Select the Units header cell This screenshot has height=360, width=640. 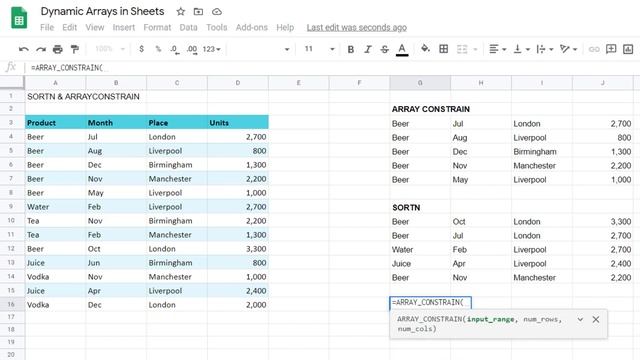[x=238, y=122]
